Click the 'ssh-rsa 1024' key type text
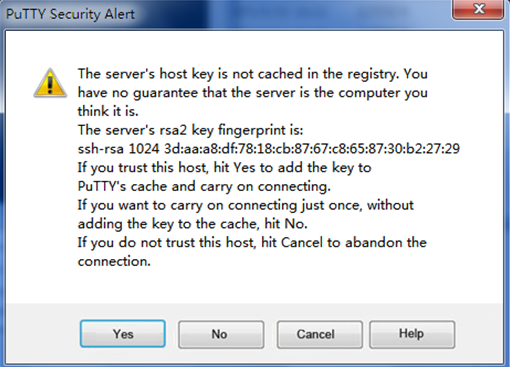This screenshot has height=367, width=510. pos(119,149)
